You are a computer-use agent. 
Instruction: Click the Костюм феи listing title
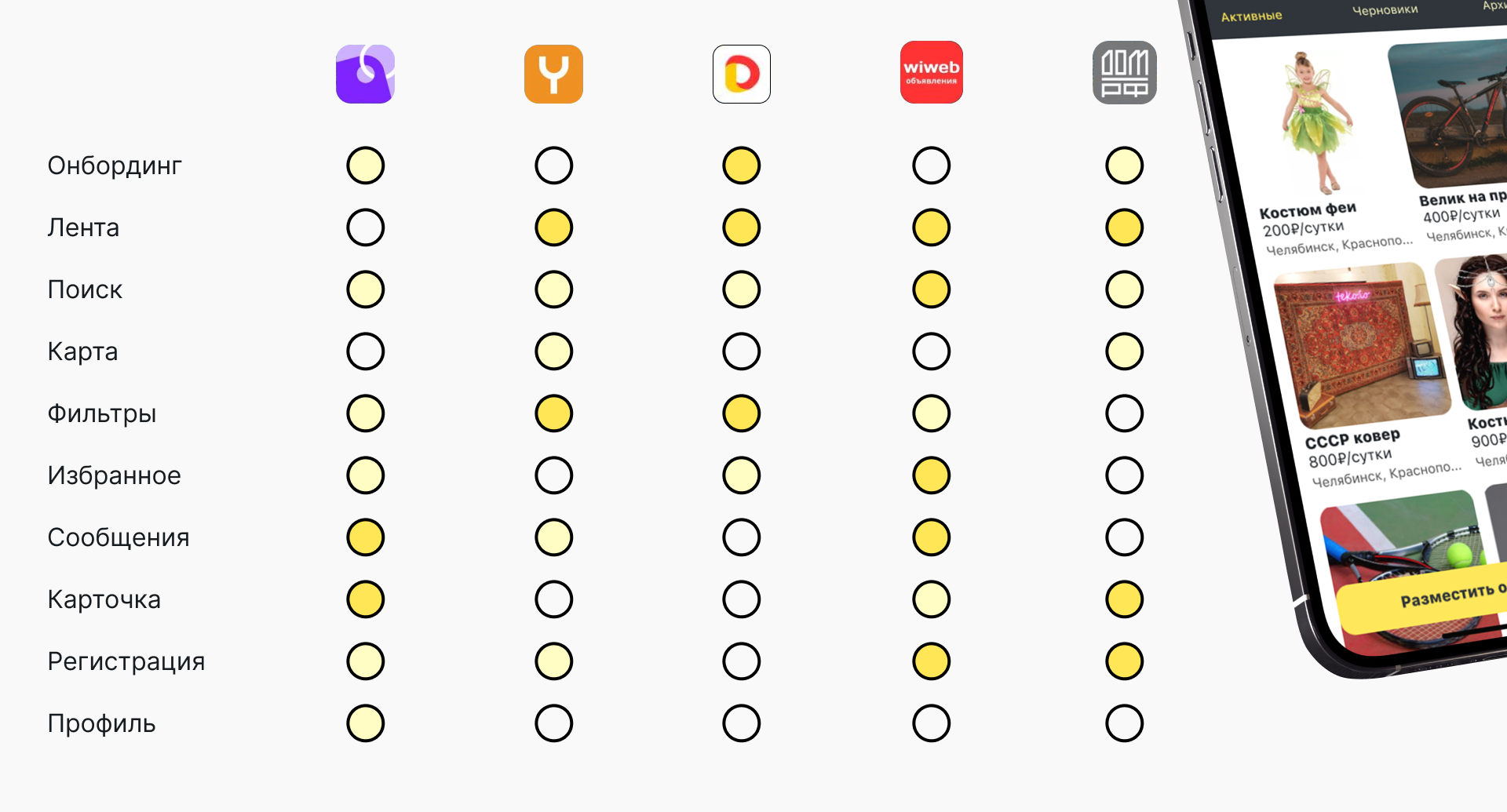click(x=1308, y=210)
